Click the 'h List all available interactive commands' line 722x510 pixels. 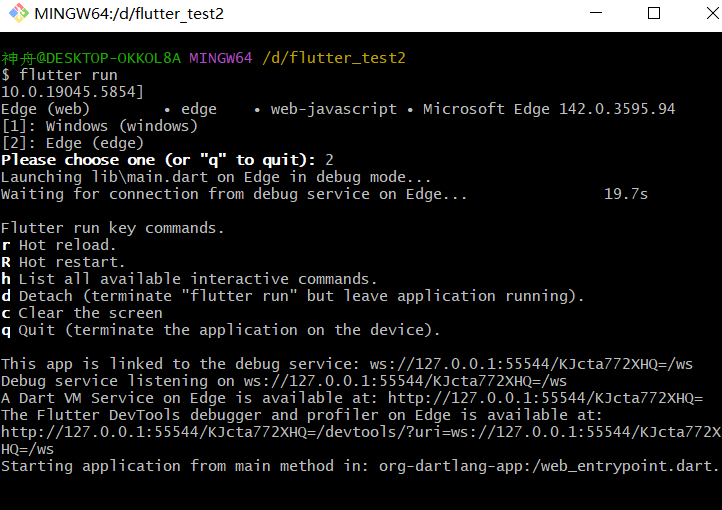pyautogui.click(x=189, y=279)
